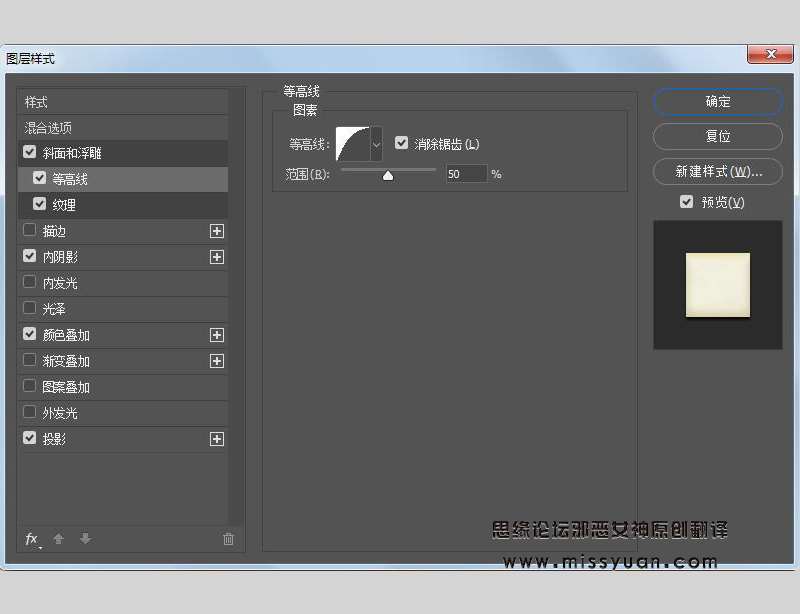Click the 范围 percentage input field
Viewport: 800px width, 614px height.
click(x=466, y=174)
